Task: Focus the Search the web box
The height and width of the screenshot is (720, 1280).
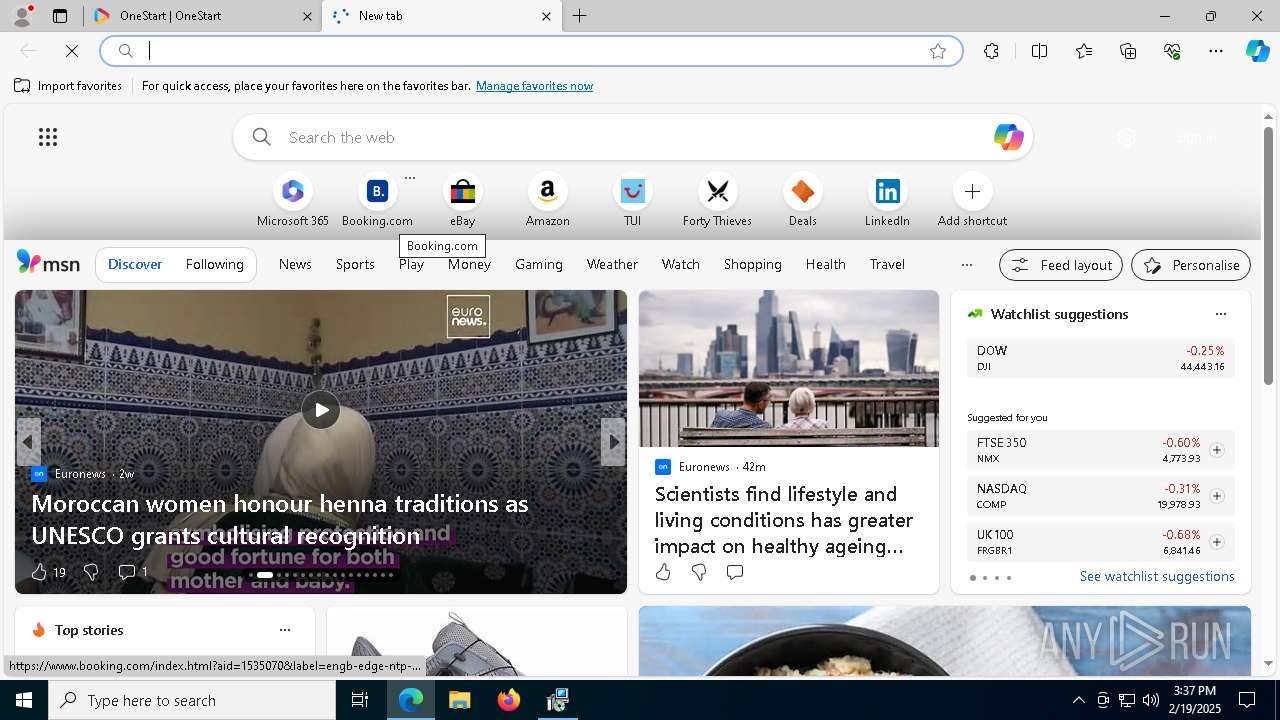Action: pyautogui.click(x=632, y=137)
